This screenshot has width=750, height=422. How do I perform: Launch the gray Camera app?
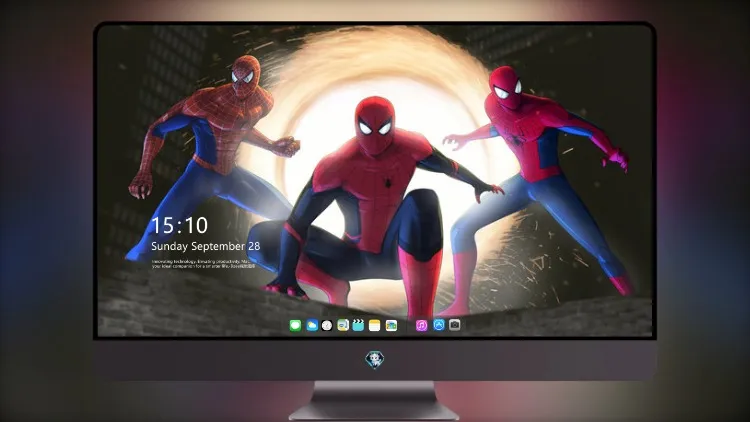click(x=455, y=325)
